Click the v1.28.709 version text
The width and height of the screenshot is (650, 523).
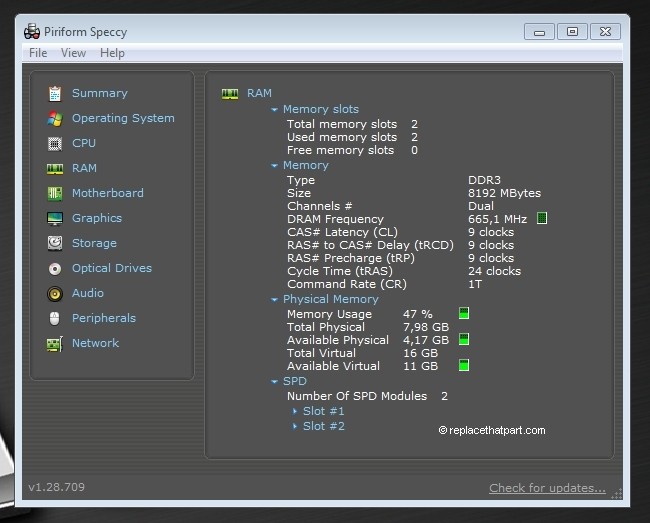click(x=56, y=487)
